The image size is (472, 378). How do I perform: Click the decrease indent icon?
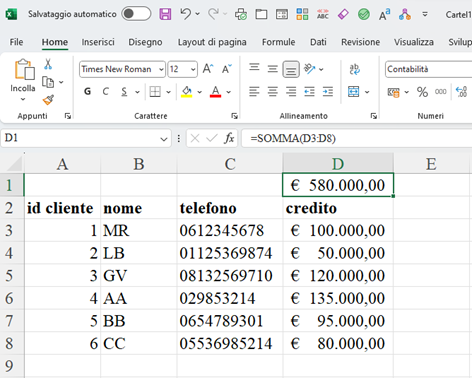click(x=309, y=91)
